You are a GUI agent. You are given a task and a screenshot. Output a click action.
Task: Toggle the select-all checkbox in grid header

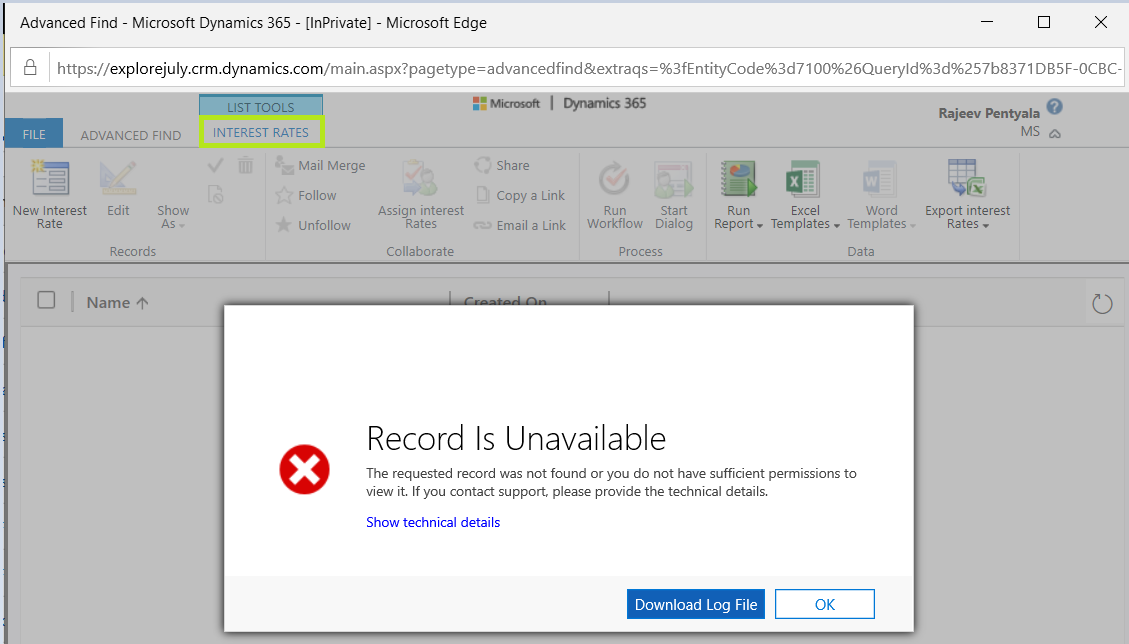46,300
